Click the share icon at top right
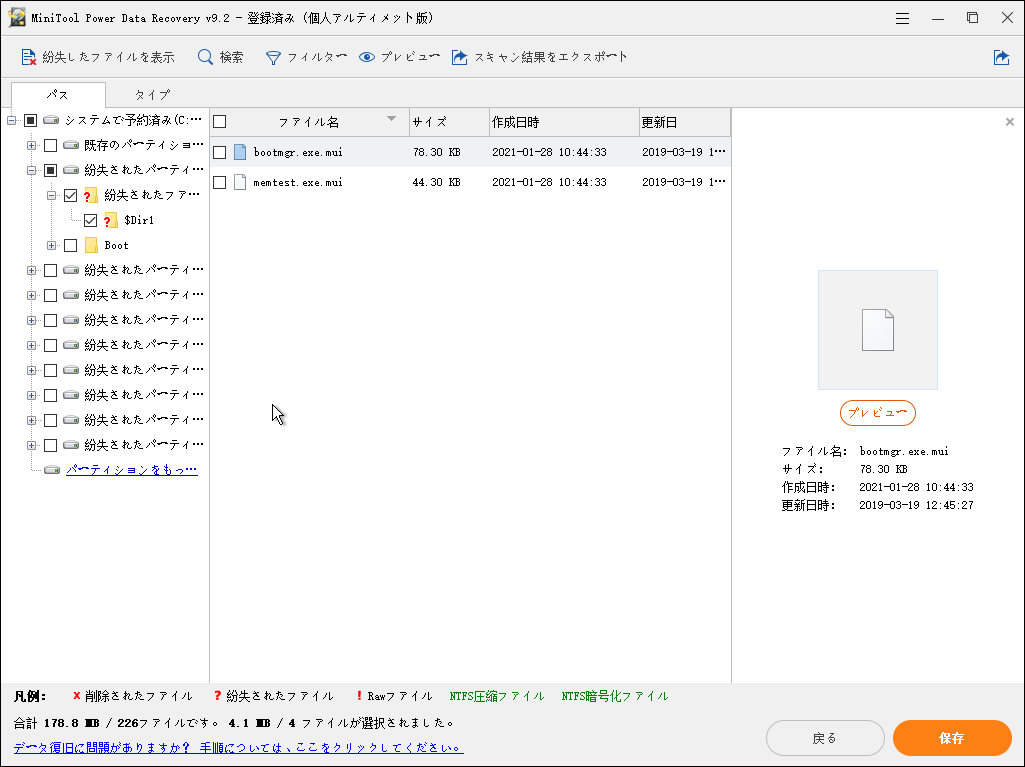 1002,57
